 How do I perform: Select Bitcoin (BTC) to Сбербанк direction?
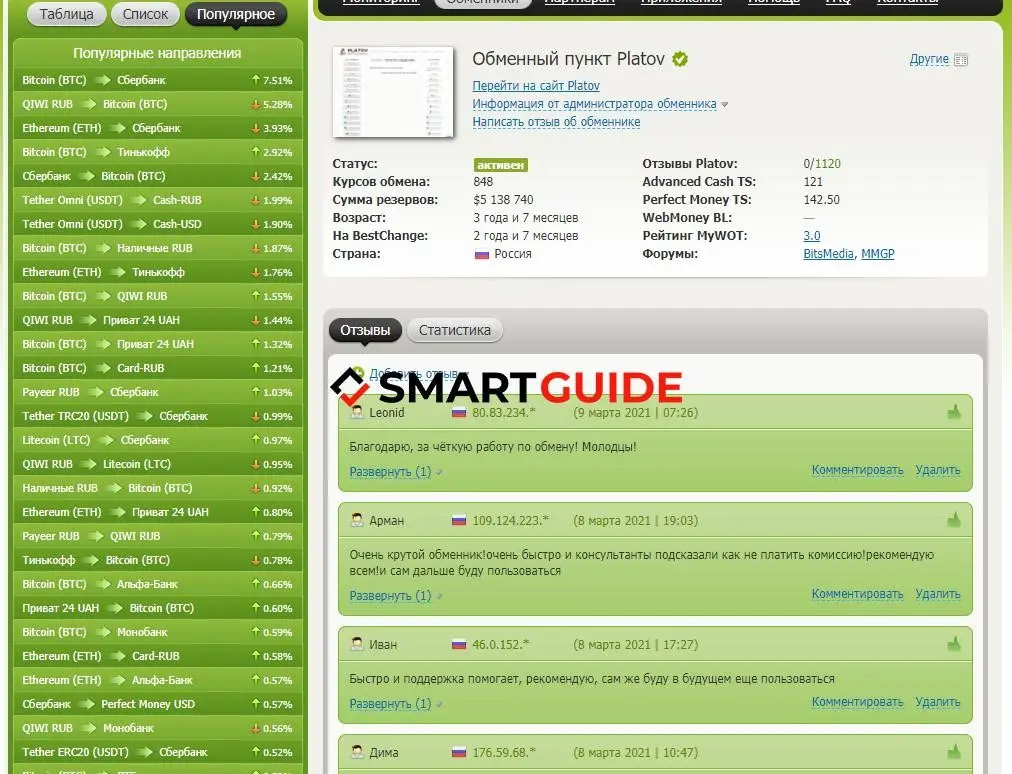pos(94,80)
